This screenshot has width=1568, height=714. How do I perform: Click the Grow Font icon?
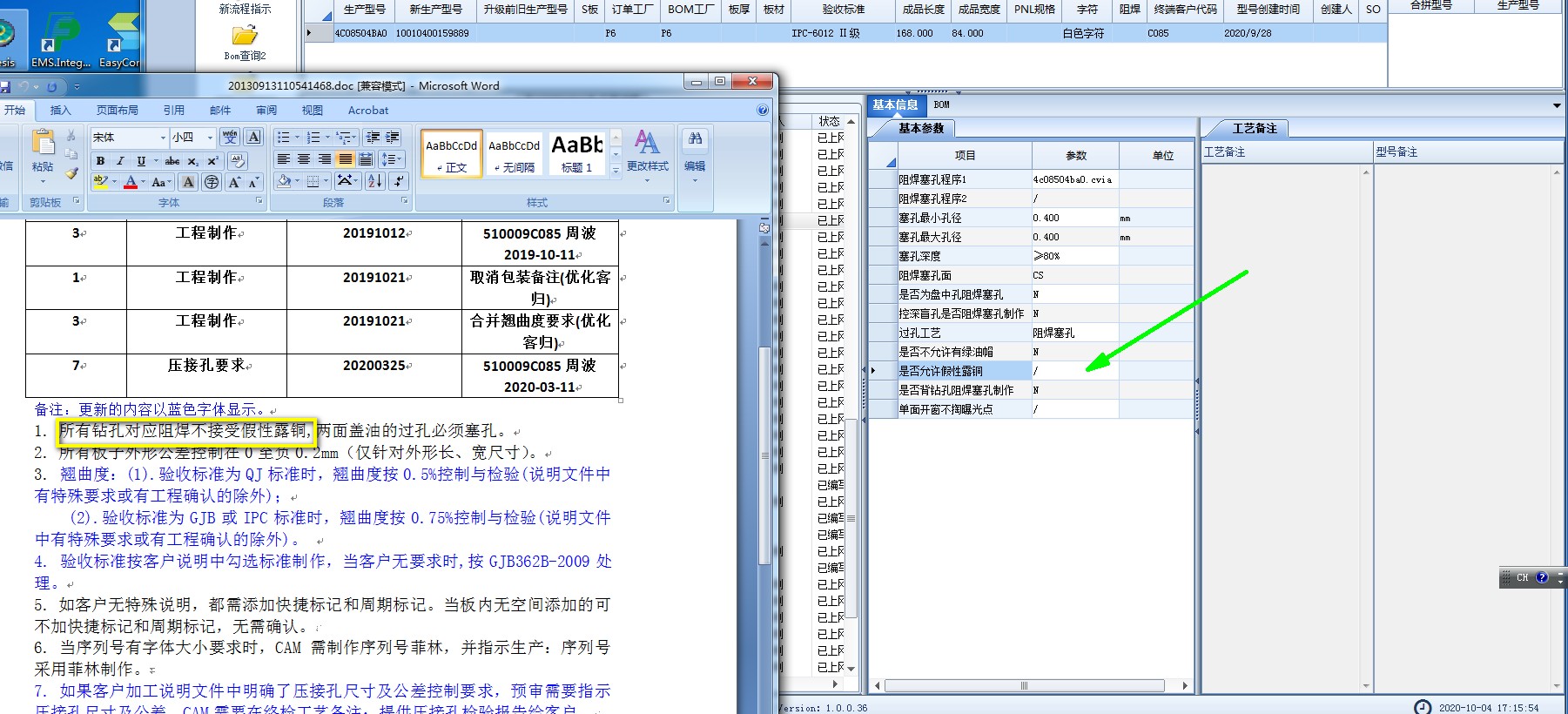234,182
